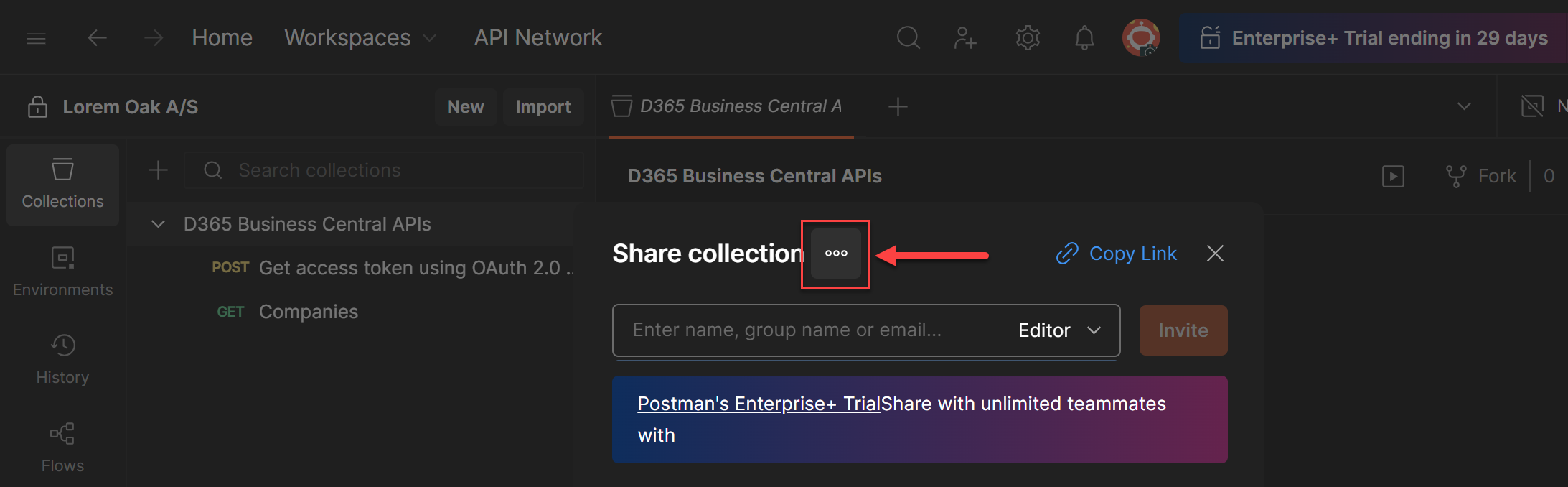Collapse D365 Business Central APIs collection
1568x487 pixels.
click(159, 224)
